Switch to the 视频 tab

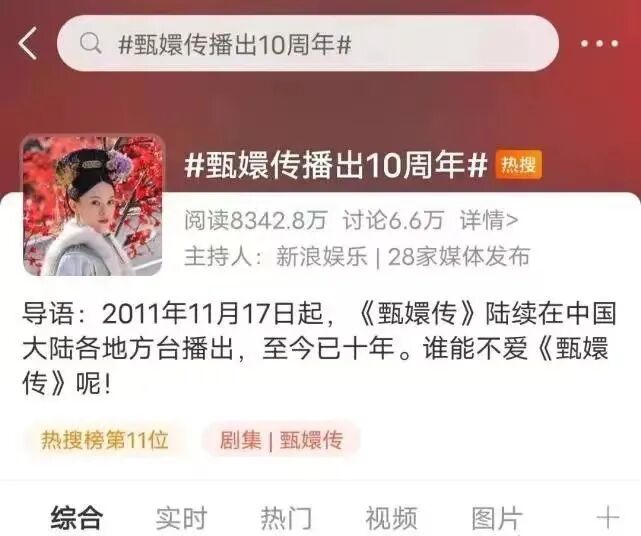pyautogui.click(x=391, y=518)
